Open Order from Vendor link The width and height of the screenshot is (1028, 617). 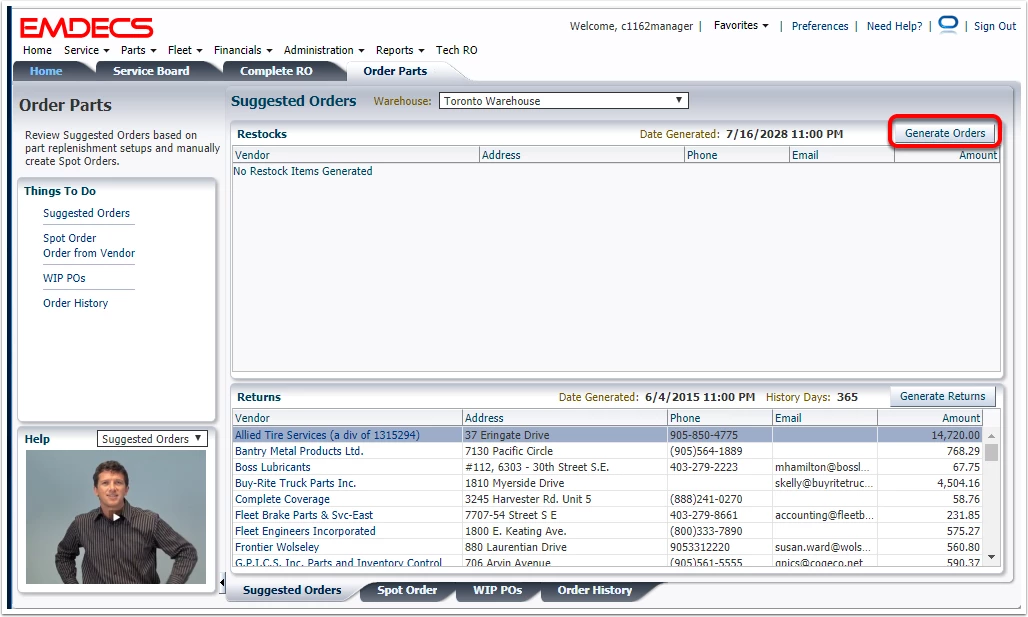(x=89, y=253)
